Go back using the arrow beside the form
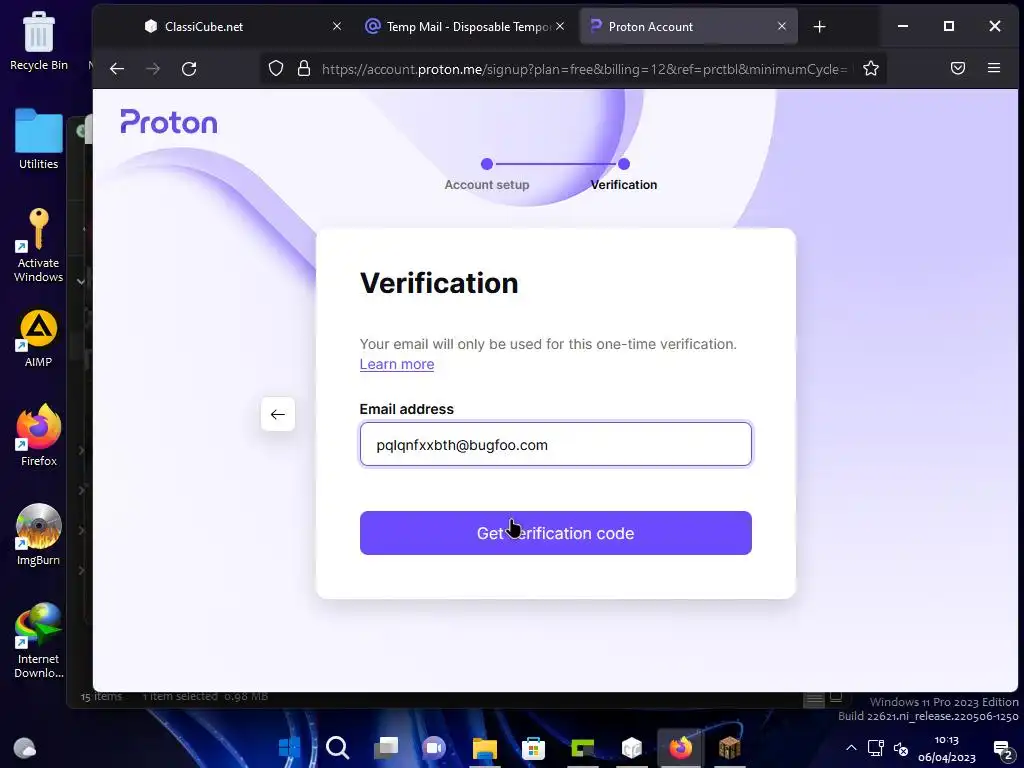The height and width of the screenshot is (768, 1024). click(x=278, y=414)
